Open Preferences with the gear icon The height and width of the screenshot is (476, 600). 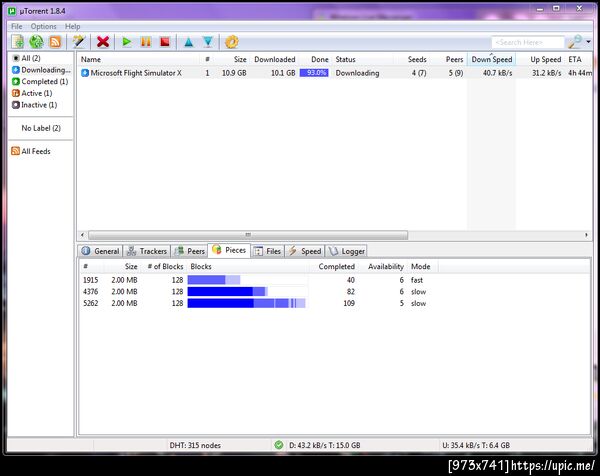click(x=232, y=42)
